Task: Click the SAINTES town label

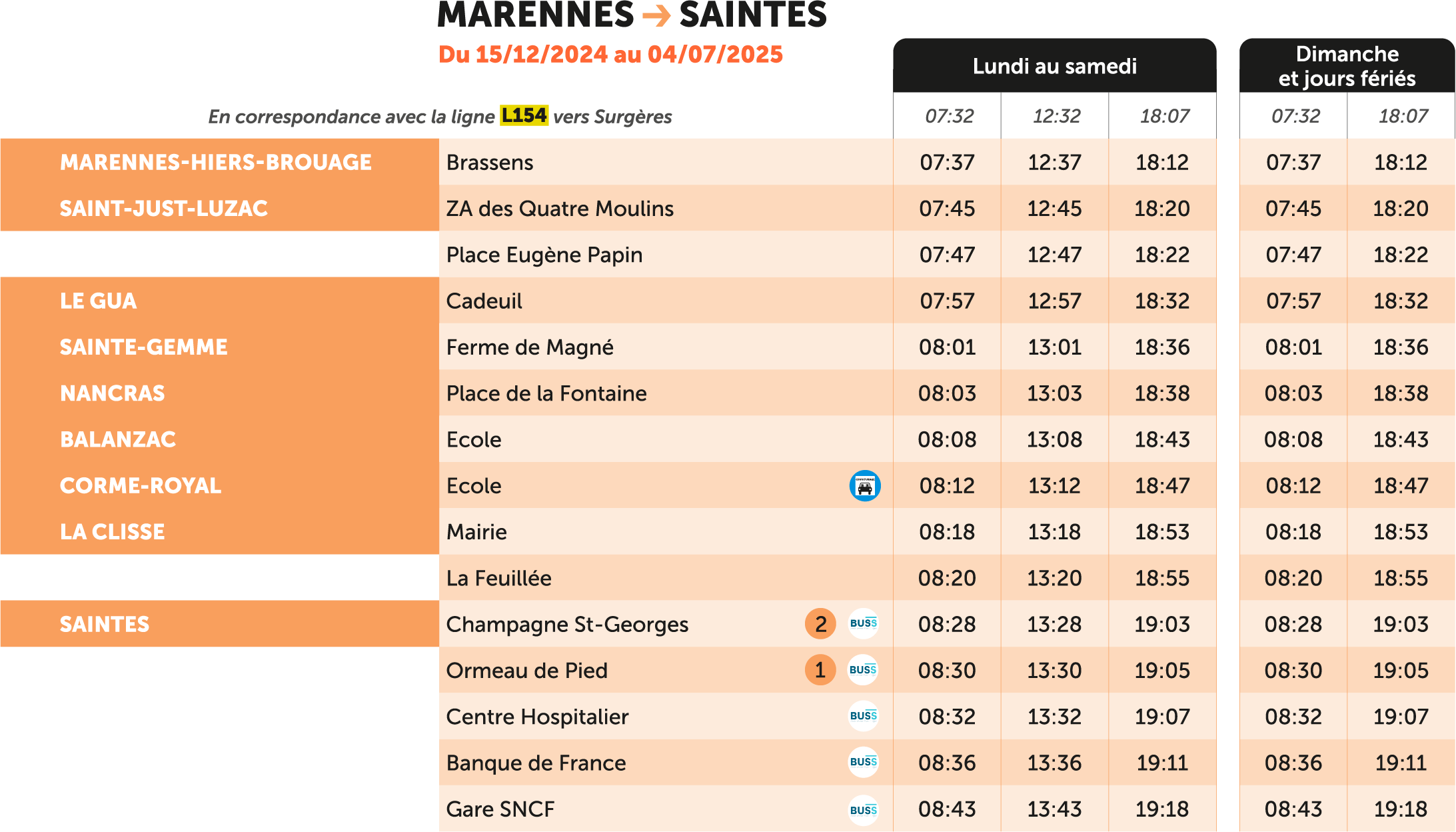Action: pyautogui.click(x=105, y=624)
